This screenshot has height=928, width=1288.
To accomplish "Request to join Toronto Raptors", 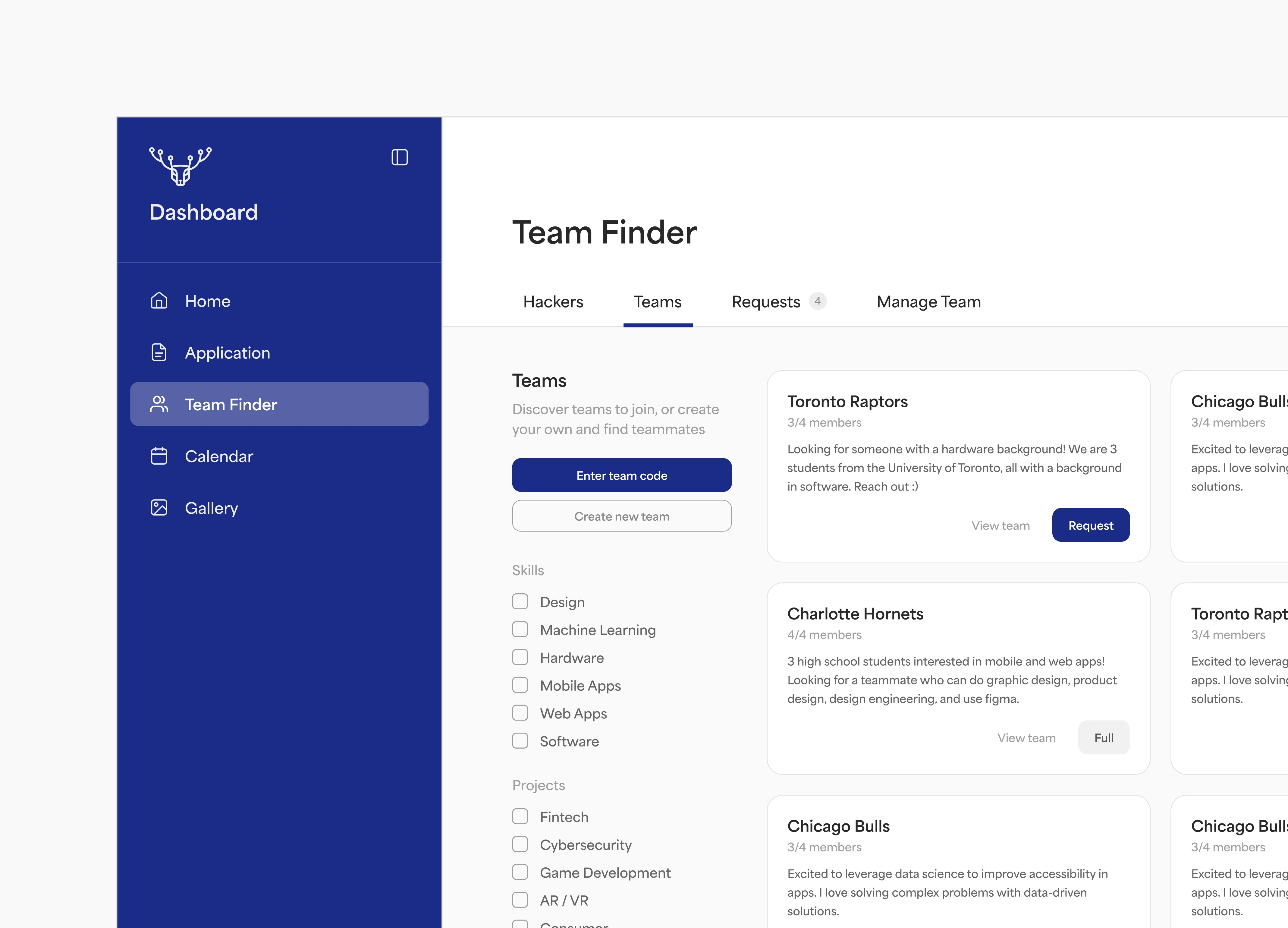I will tap(1091, 525).
